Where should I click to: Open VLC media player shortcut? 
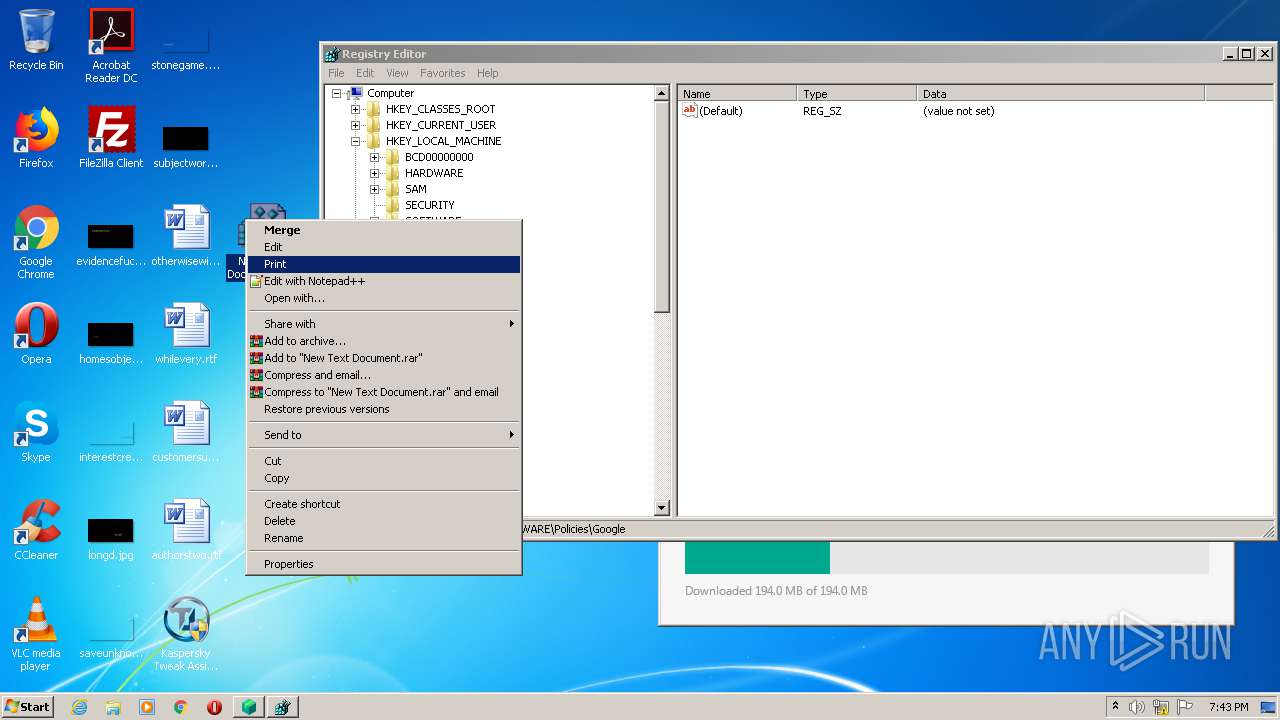pyautogui.click(x=36, y=634)
